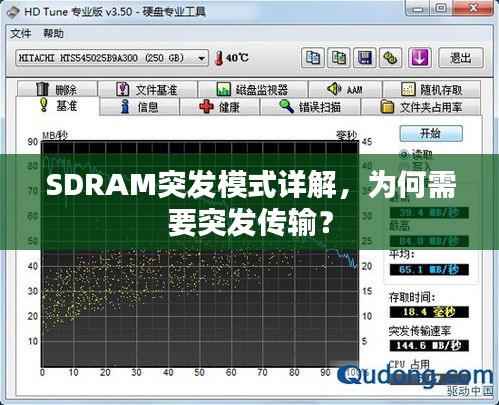Switch to the 文件基准 tab
The width and height of the screenshot is (499, 405).
(x=148, y=89)
